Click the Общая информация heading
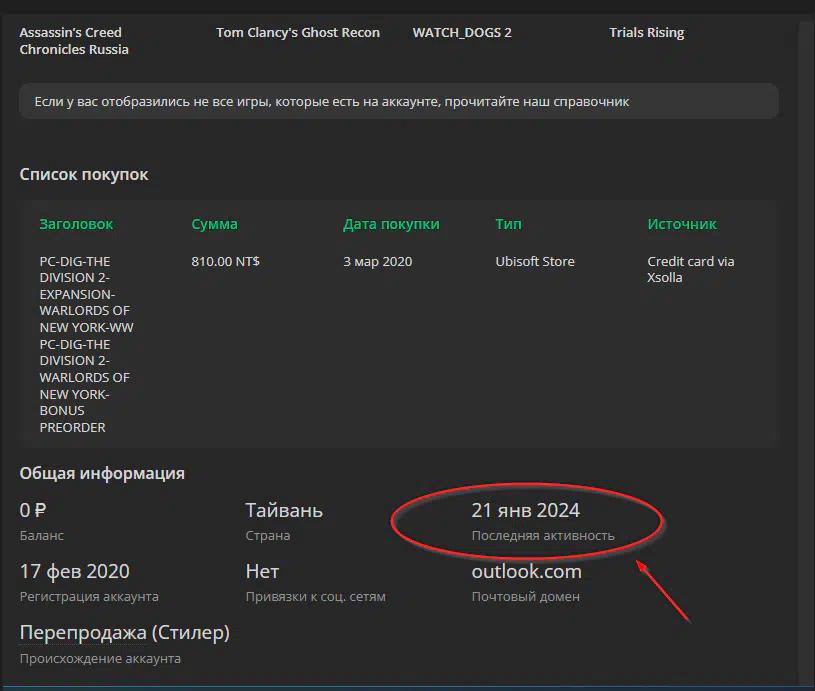The image size is (815, 691). coord(102,473)
